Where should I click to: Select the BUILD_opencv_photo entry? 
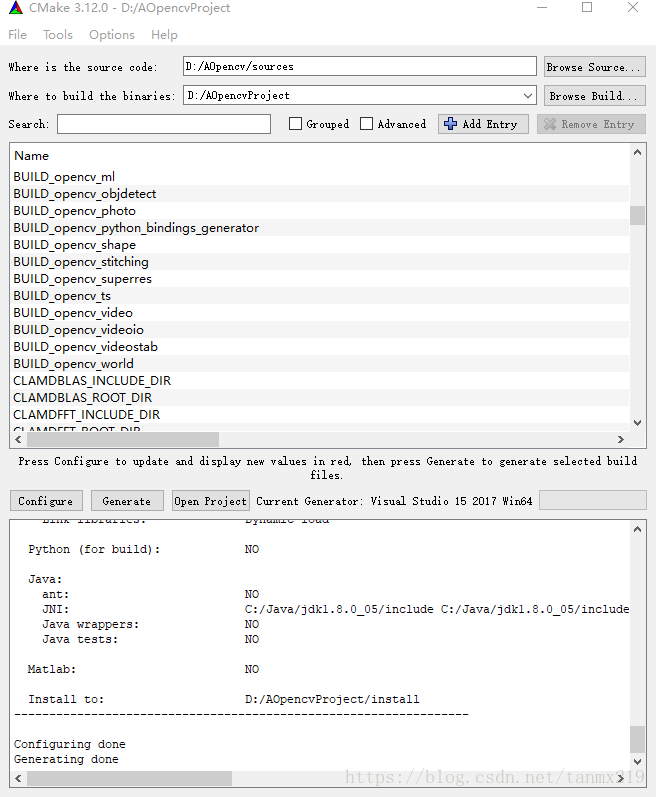pos(320,211)
